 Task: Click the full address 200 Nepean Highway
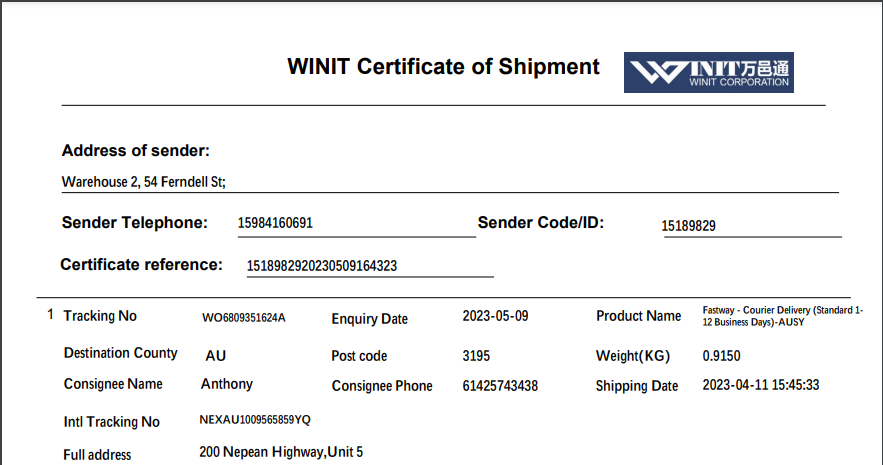[281, 452]
